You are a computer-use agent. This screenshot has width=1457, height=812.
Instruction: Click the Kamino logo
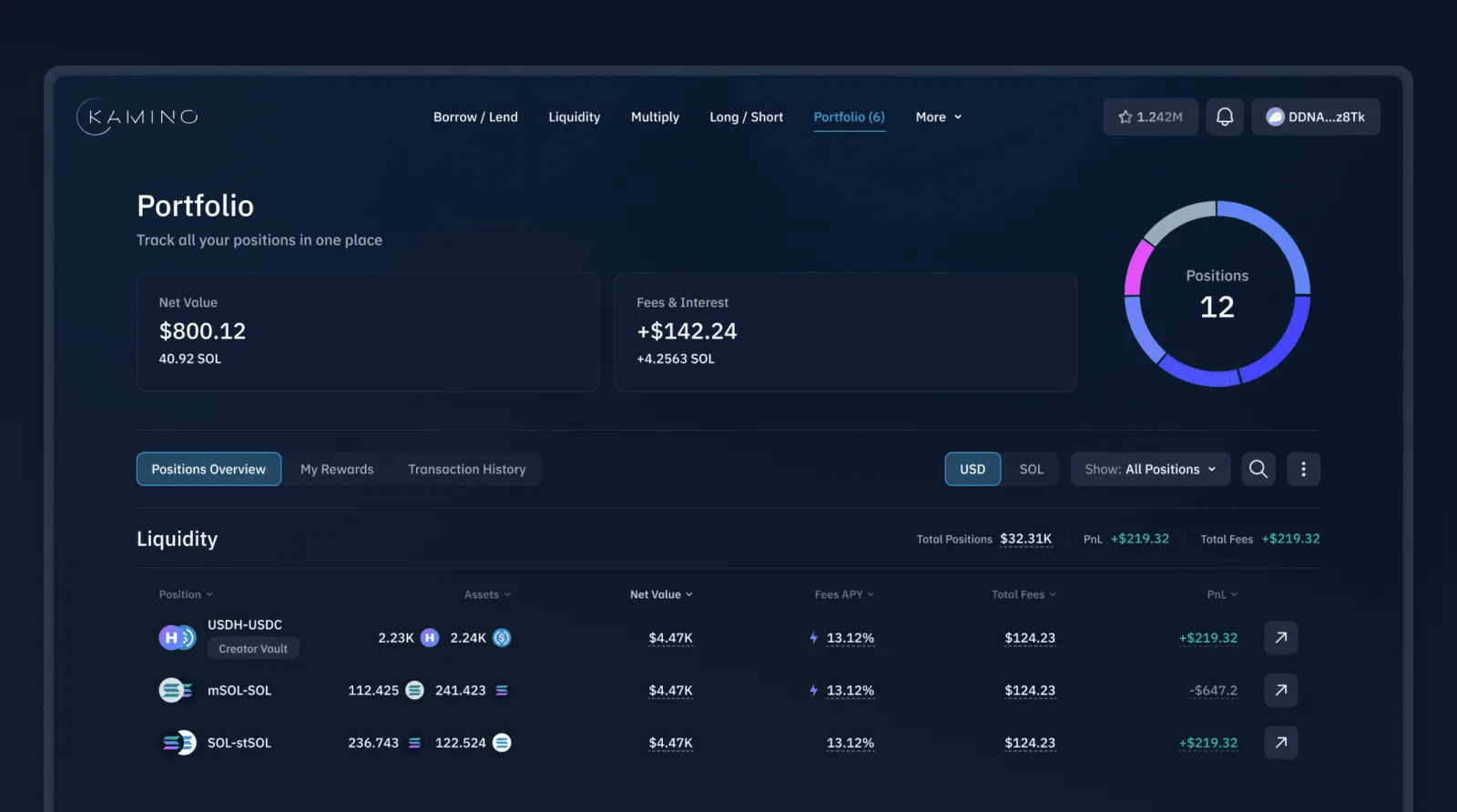point(138,117)
